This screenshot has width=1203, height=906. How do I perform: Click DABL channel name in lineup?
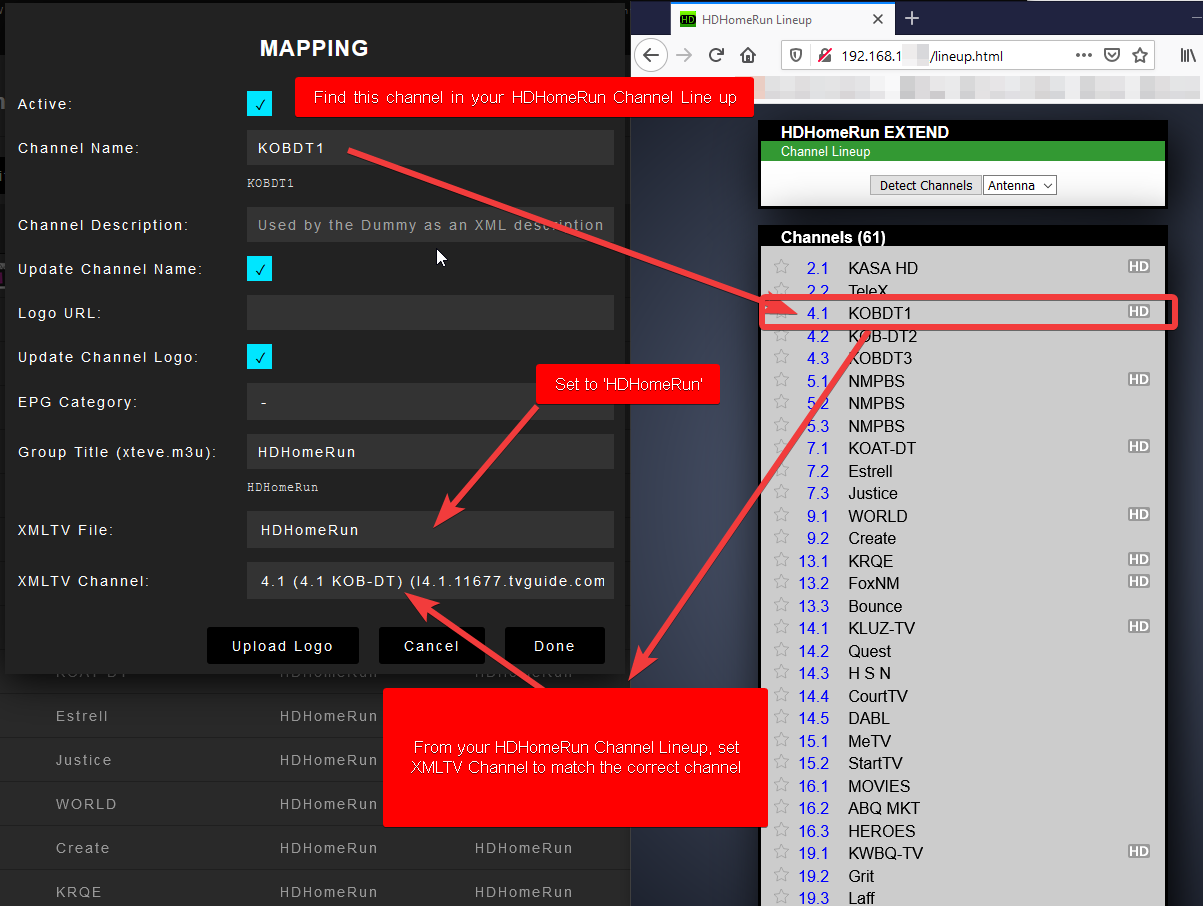coord(869,718)
